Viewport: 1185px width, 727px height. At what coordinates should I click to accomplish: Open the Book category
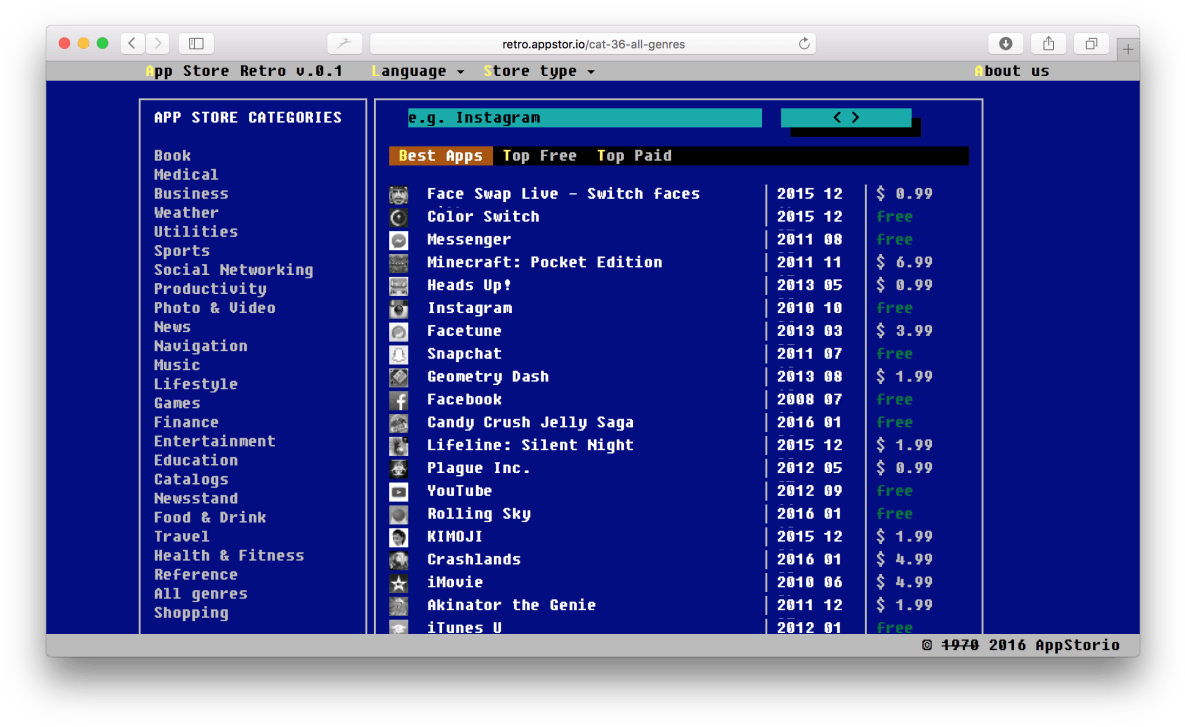(x=172, y=156)
